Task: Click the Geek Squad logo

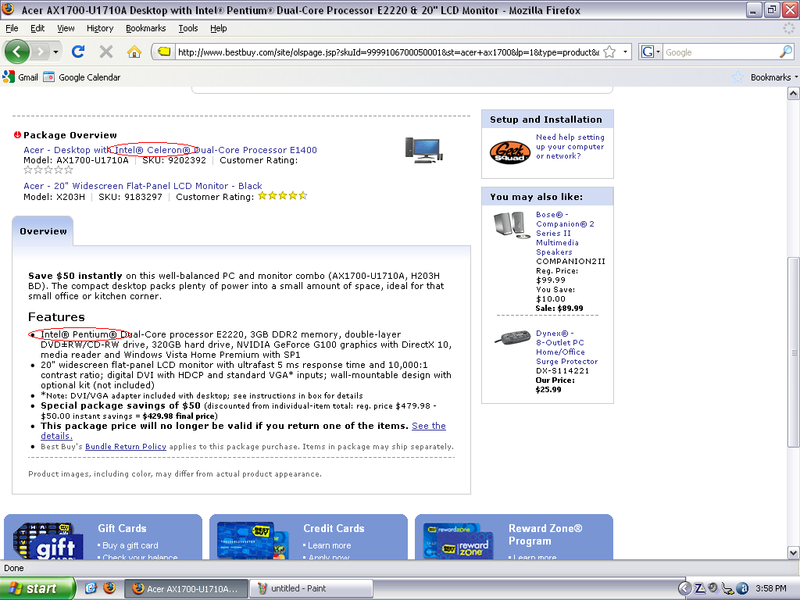Action: 510,152
